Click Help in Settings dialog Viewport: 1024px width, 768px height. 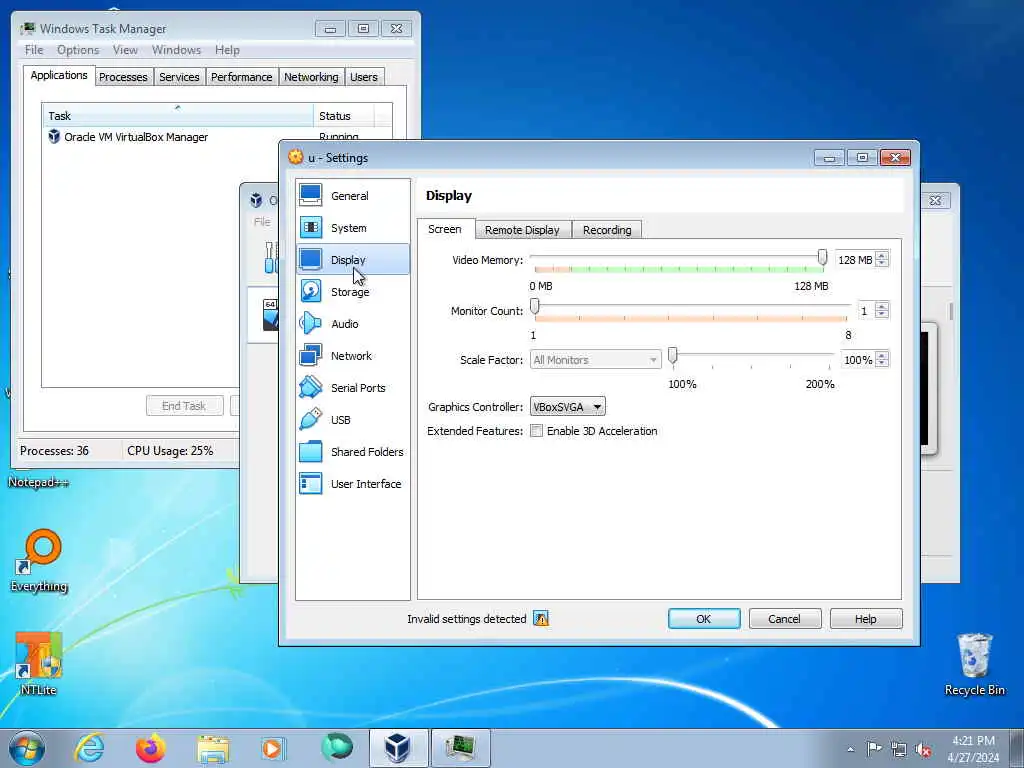coord(866,618)
